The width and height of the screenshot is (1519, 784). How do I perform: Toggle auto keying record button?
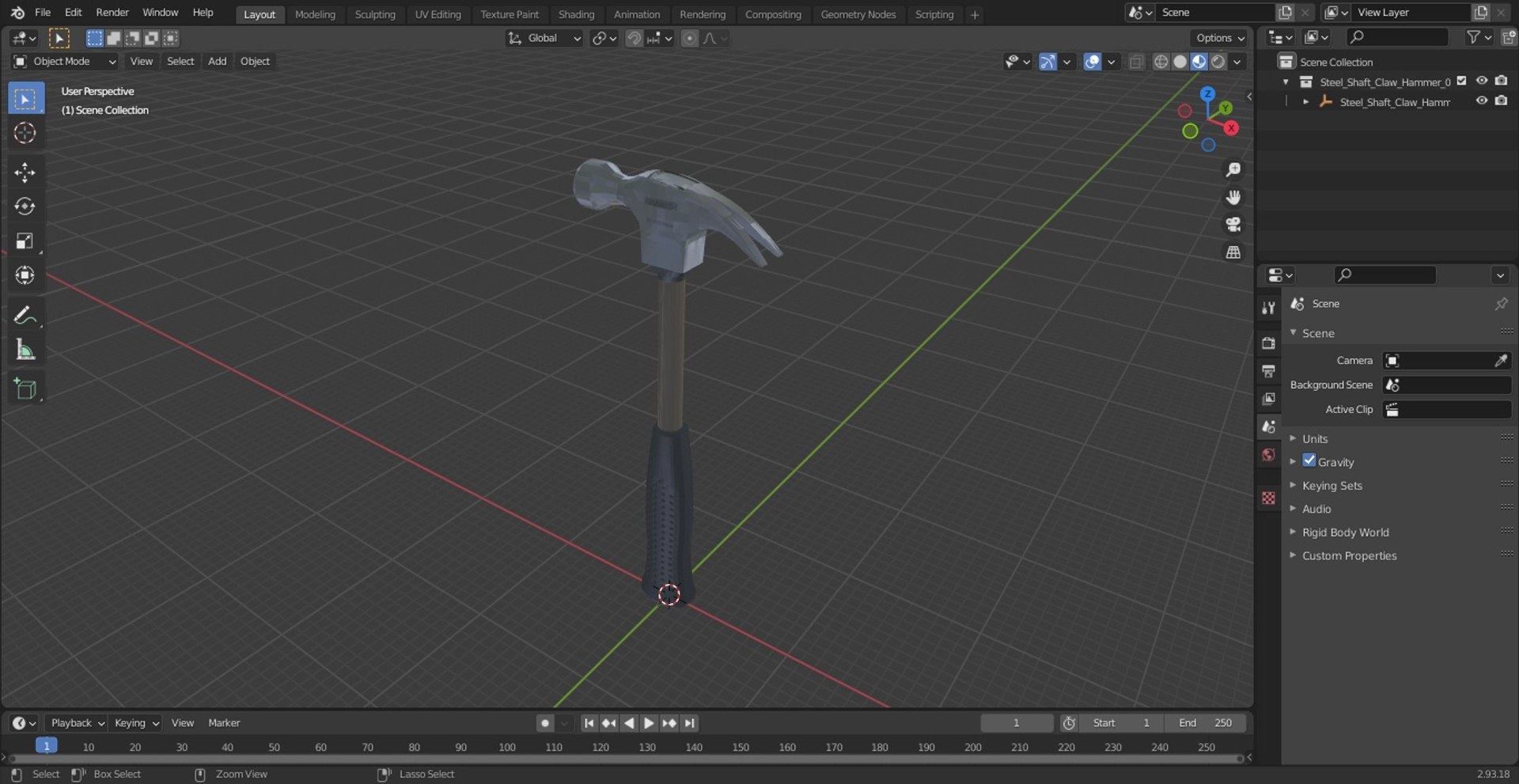click(x=544, y=723)
